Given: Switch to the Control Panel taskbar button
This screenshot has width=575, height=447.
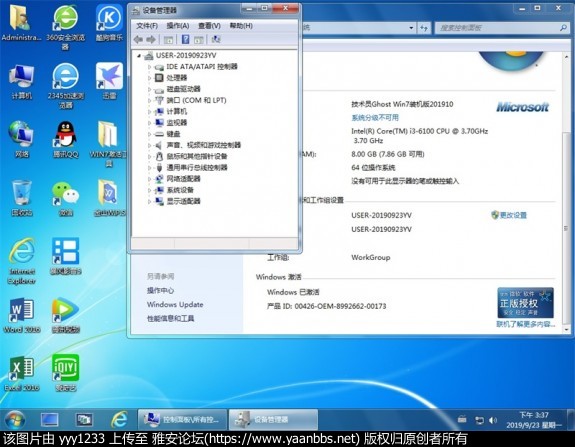Looking at the screenshot, I should coord(182,420).
